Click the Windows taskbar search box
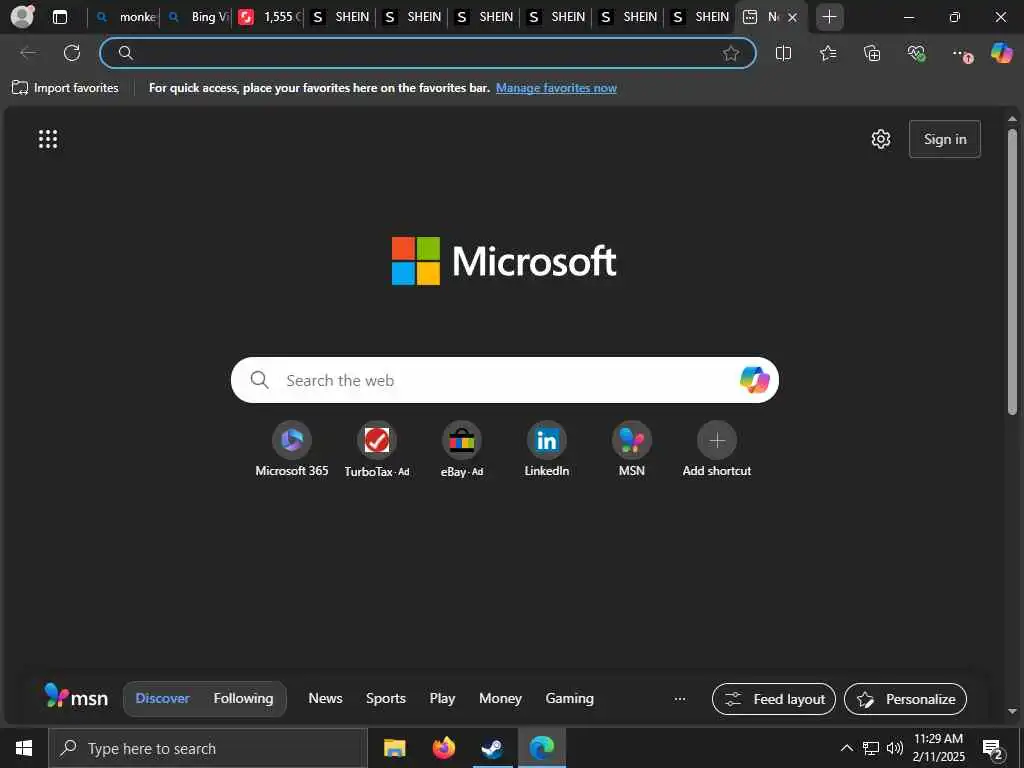 [208, 748]
